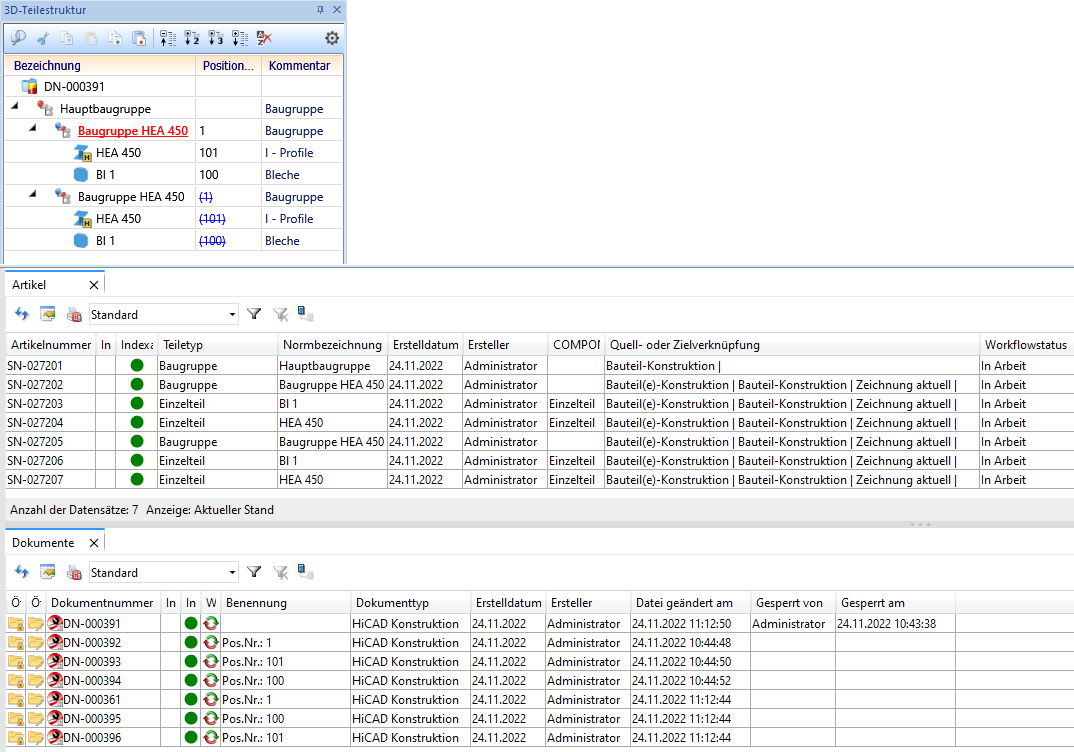1074x752 pixels.
Task: Select the Dokumente tab
Action: (x=42, y=543)
